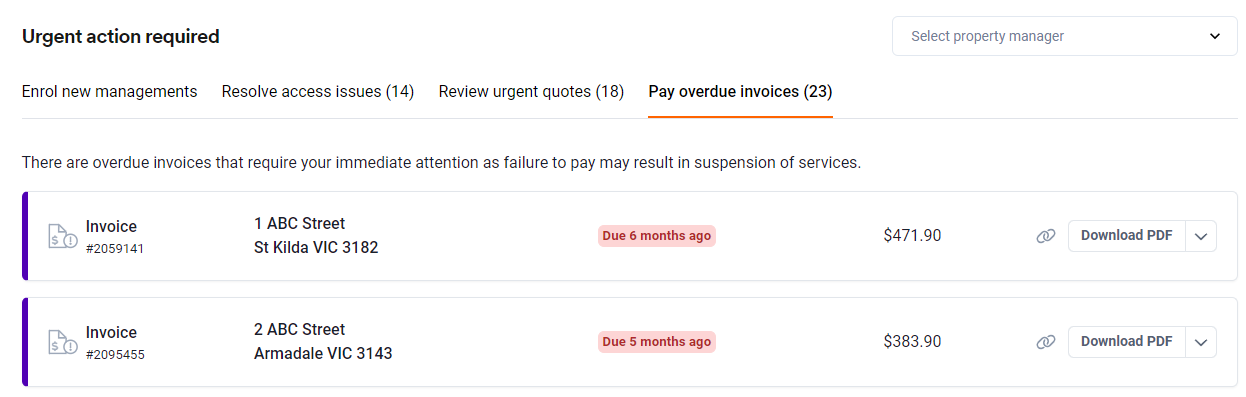Click invoice number #2095455

pos(115,354)
